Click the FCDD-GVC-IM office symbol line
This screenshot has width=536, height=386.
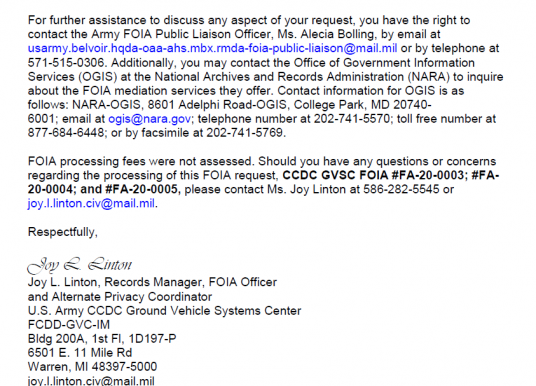tap(69, 325)
